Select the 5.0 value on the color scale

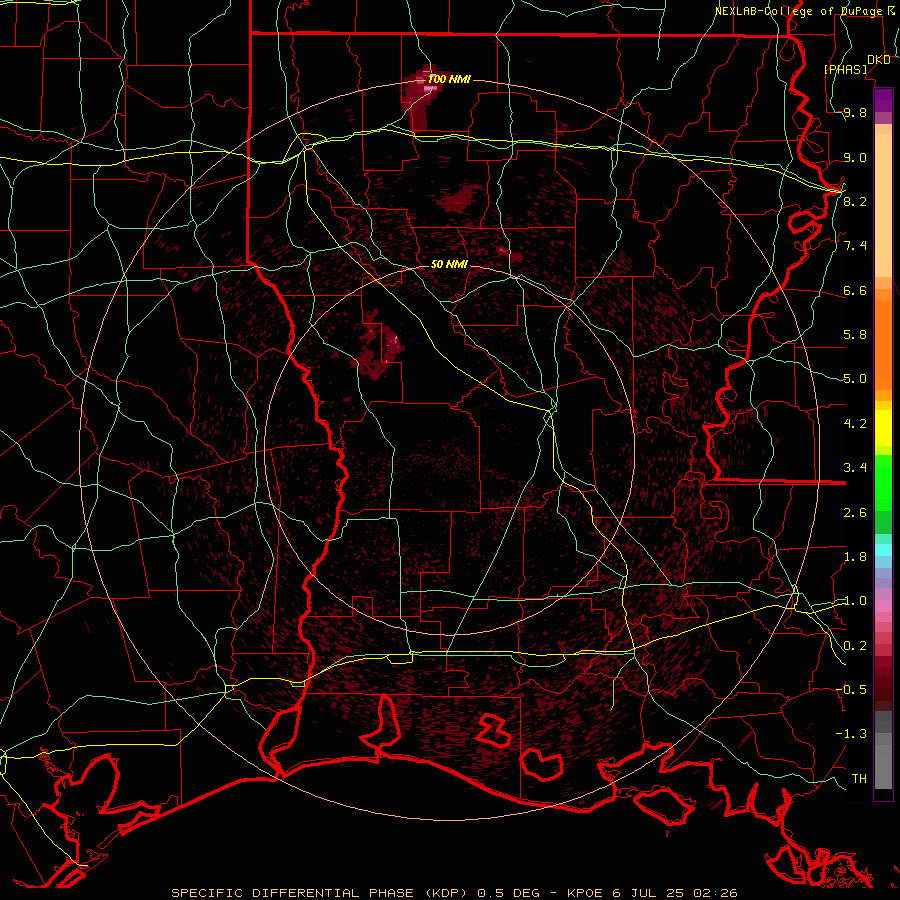point(855,379)
